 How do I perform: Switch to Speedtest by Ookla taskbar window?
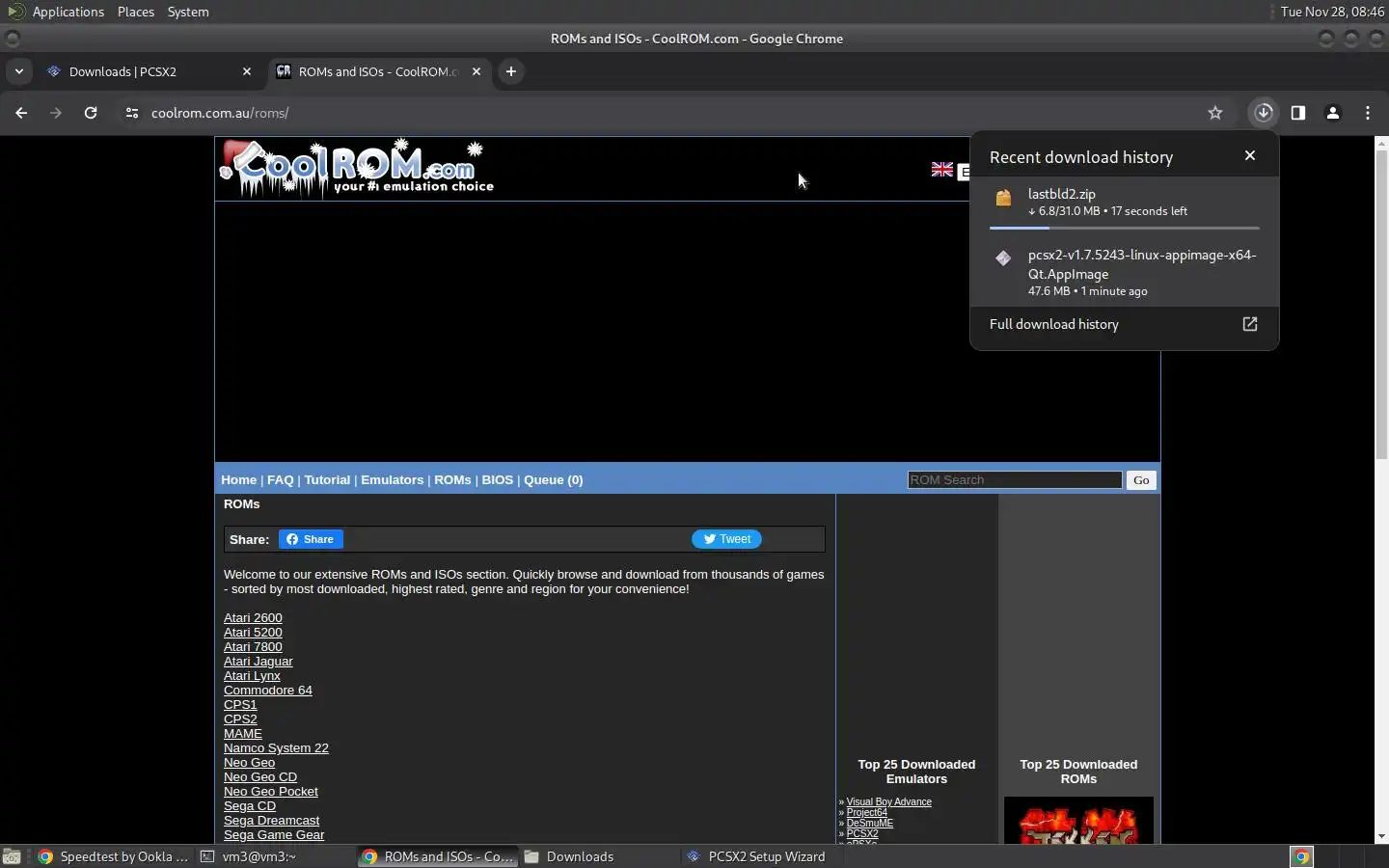(114, 856)
